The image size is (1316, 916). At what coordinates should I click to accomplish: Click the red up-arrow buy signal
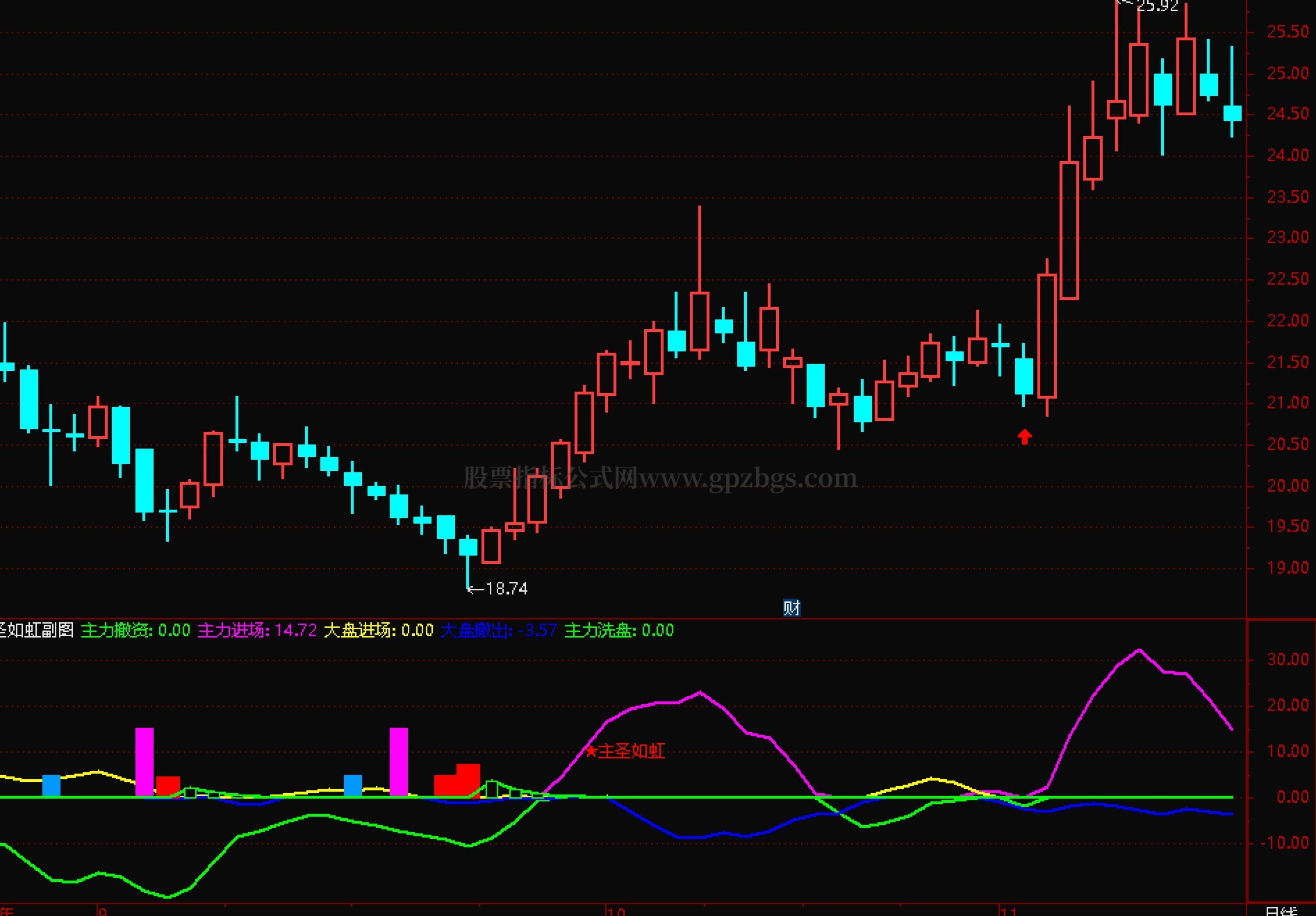pyautogui.click(x=1024, y=437)
